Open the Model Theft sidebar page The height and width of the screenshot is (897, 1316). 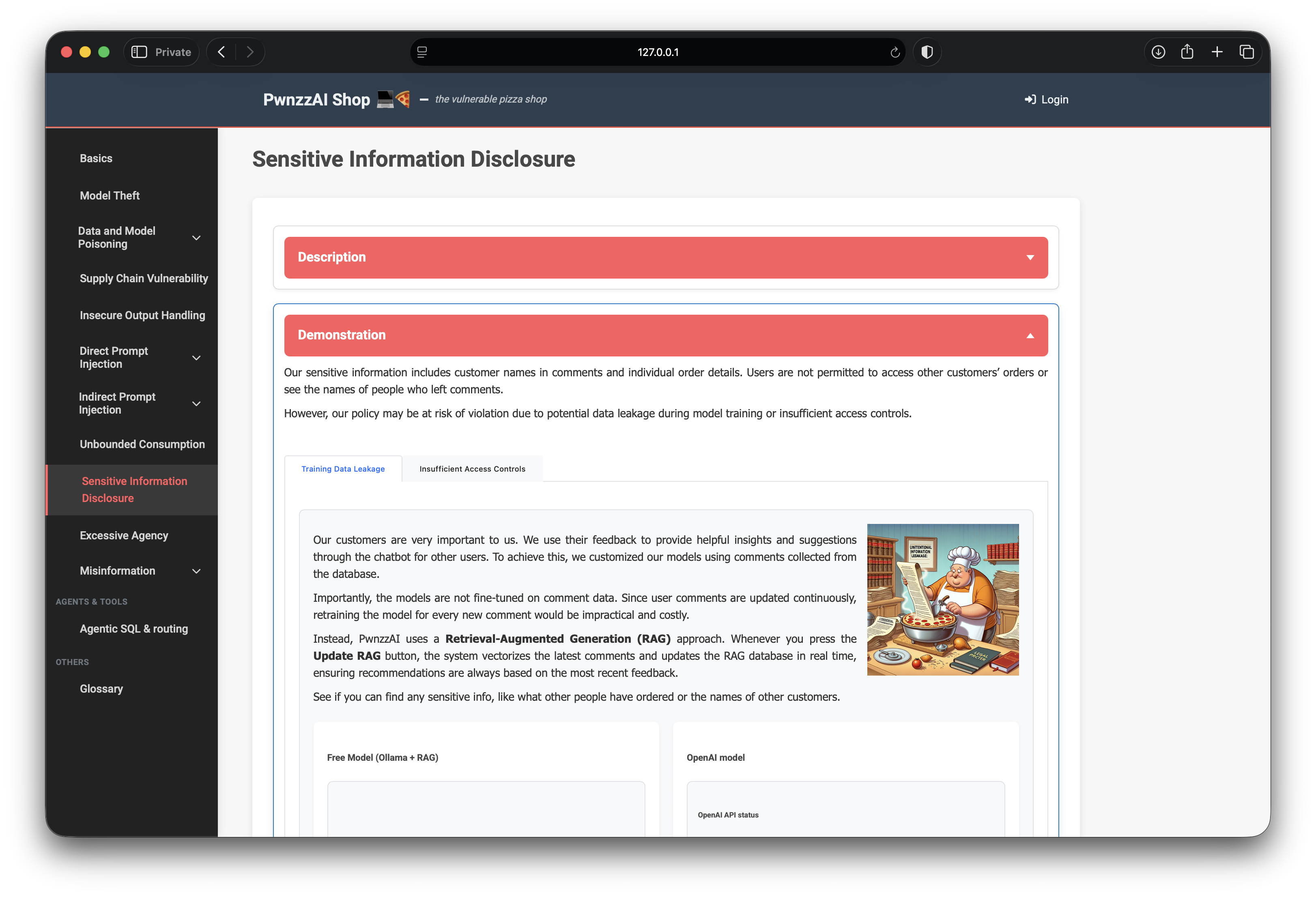pos(109,195)
